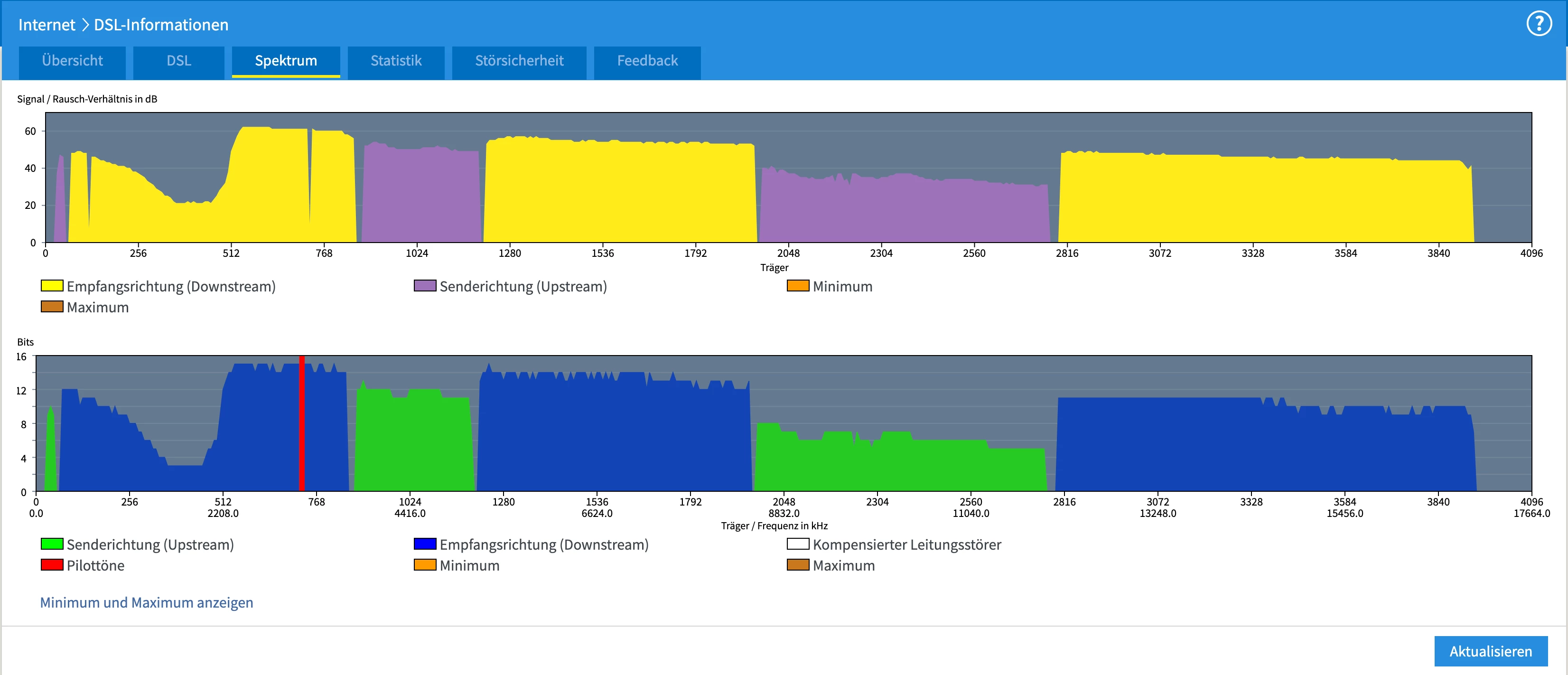The height and width of the screenshot is (675, 1568).
Task: Open the Statistik tab
Action: 396,61
